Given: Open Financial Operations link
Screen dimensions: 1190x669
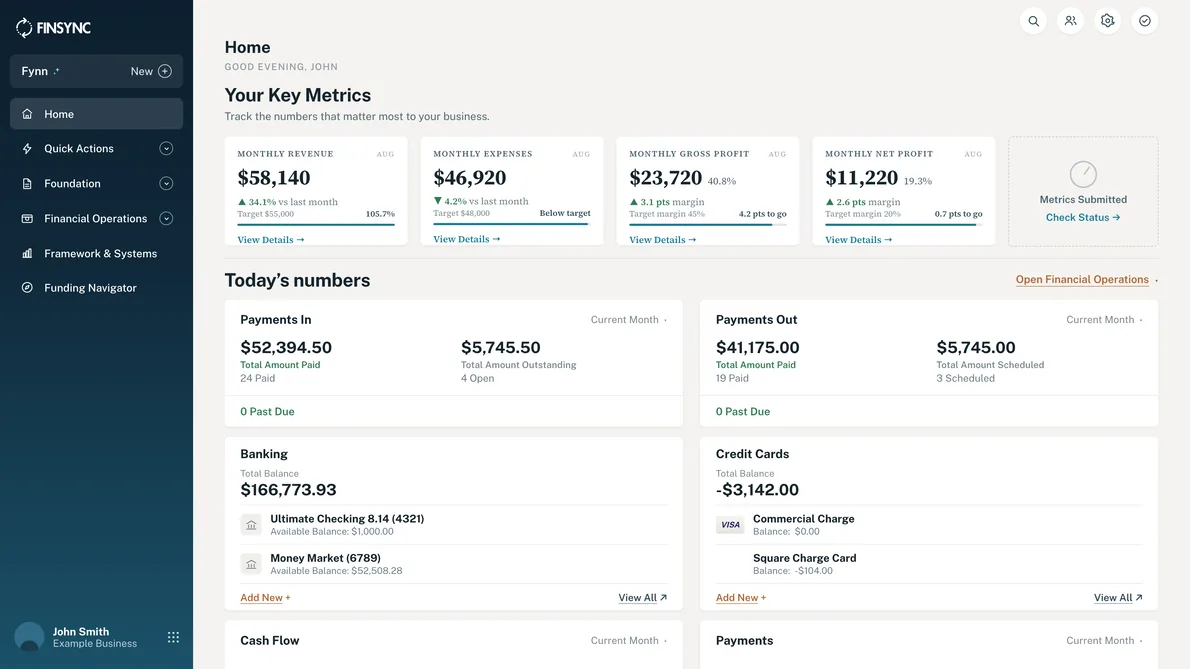Looking at the screenshot, I should point(1082,280).
